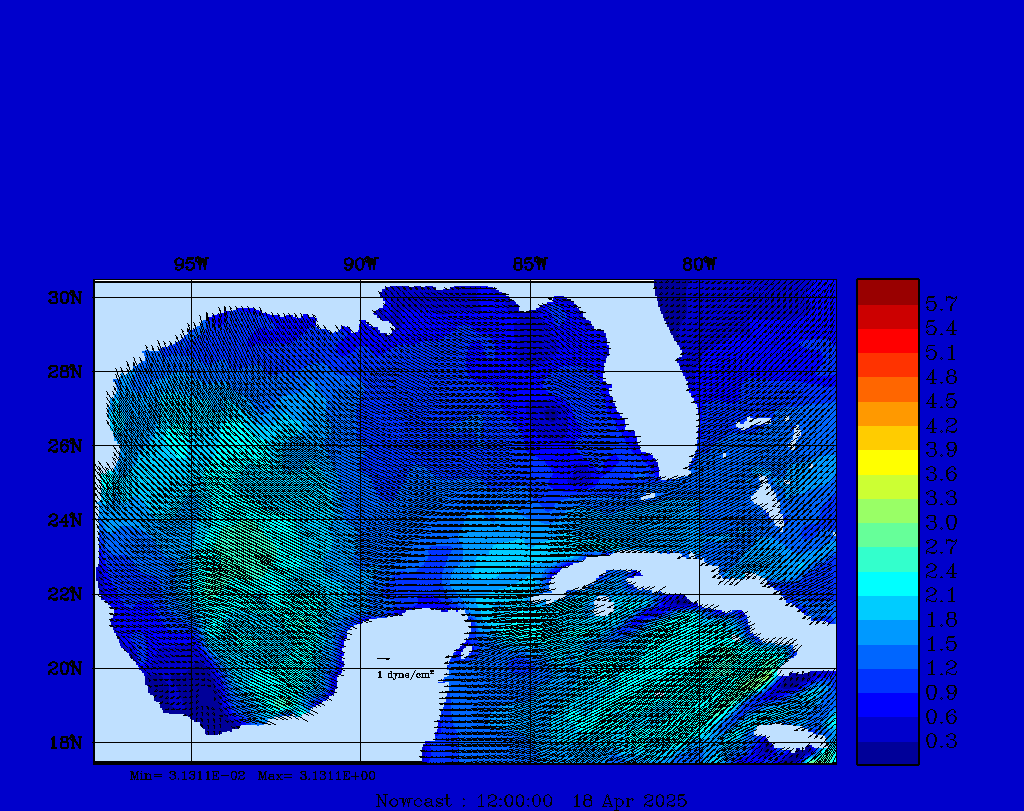Viewport: 1024px width, 811px height.
Task: Click the 5.1 color scale value
Action: pyautogui.click(x=941, y=353)
